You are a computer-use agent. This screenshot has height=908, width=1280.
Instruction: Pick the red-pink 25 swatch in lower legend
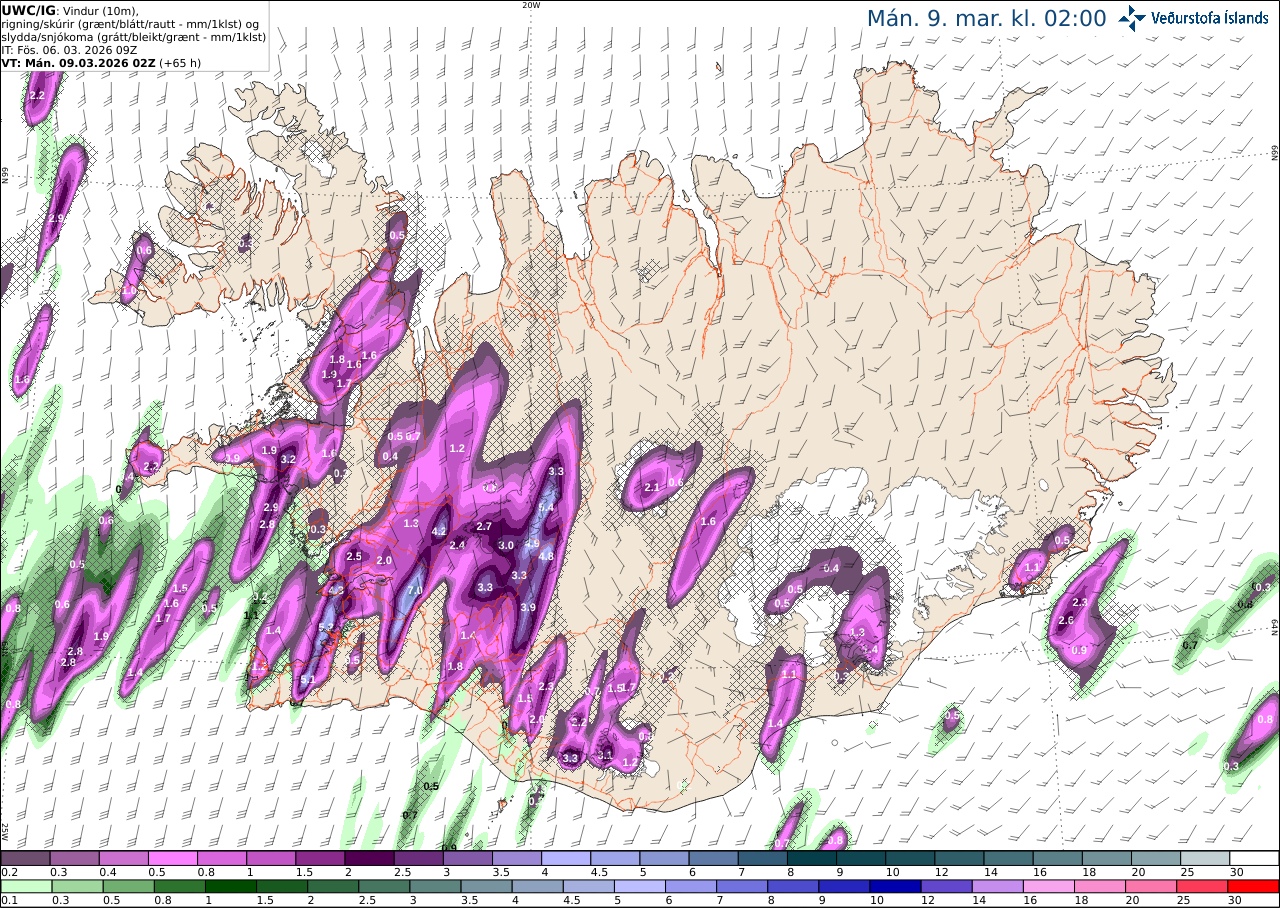tap(1203, 886)
